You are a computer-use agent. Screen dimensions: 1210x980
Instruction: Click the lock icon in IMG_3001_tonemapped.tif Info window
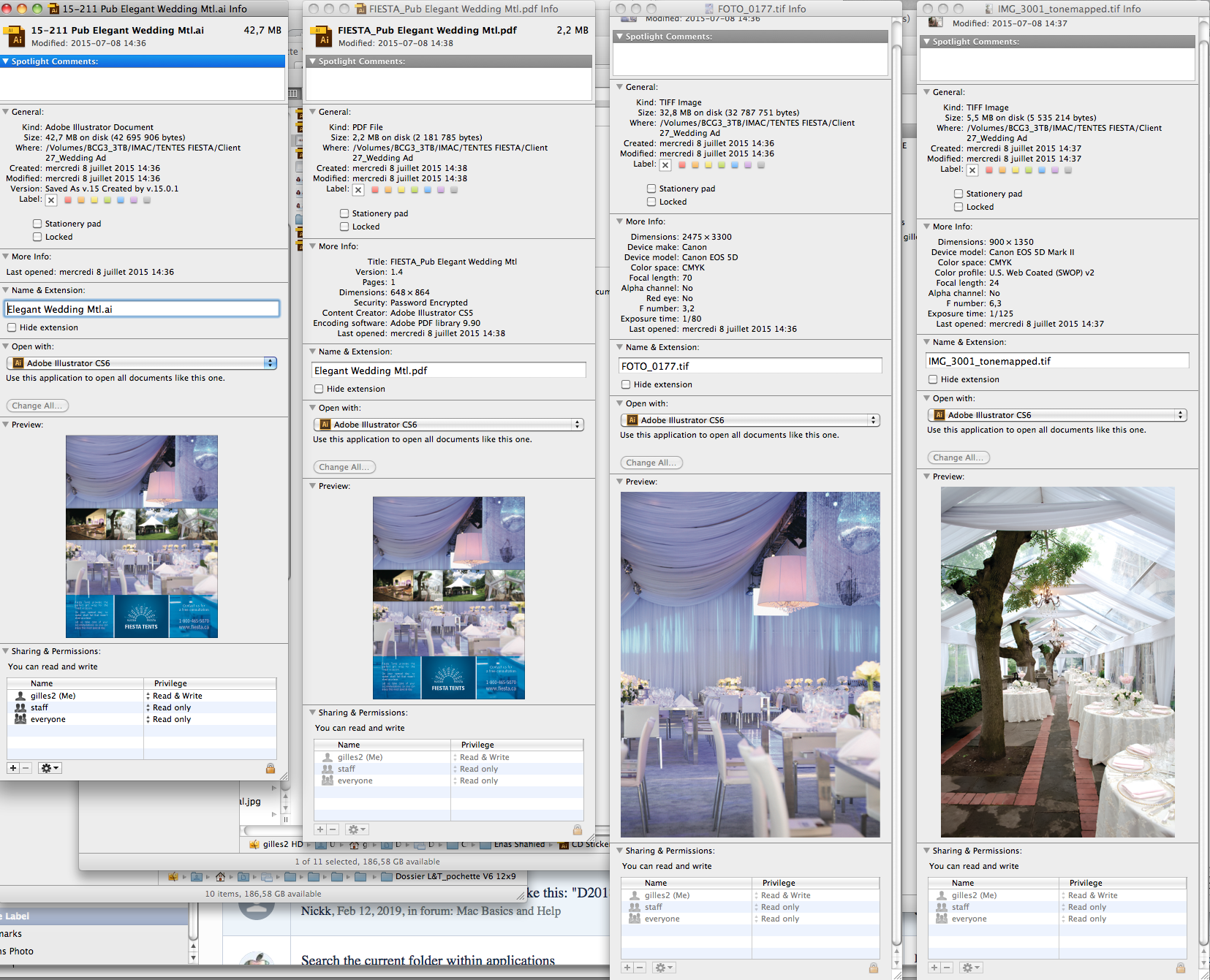1181,968
